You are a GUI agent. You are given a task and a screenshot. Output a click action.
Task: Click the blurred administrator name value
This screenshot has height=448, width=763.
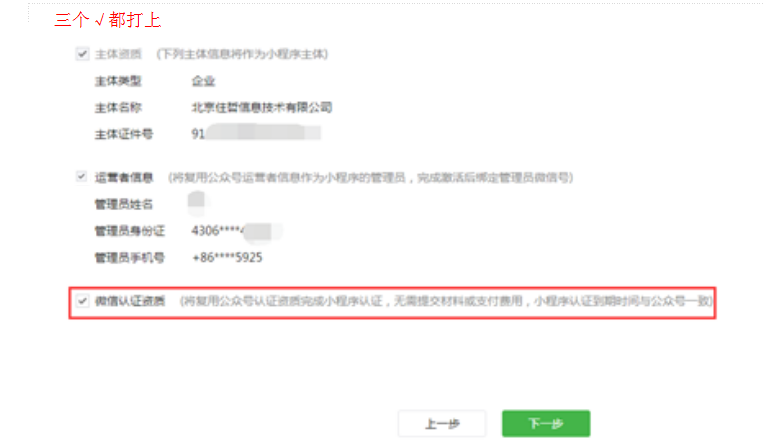pyautogui.click(x=197, y=203)
